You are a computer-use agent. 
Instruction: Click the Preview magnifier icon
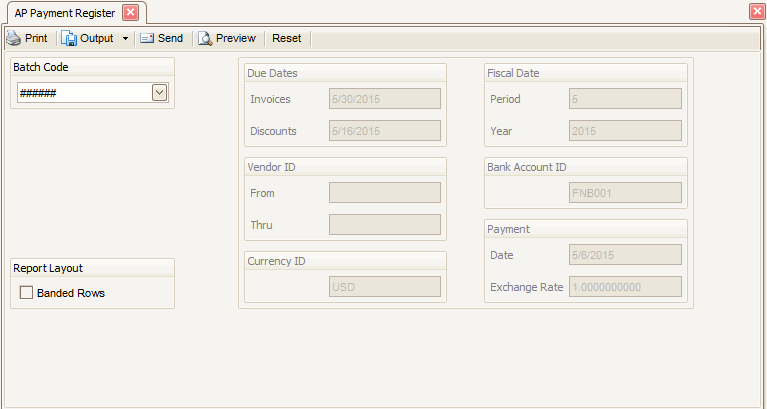pyautogui.click(x=205, y=38)
